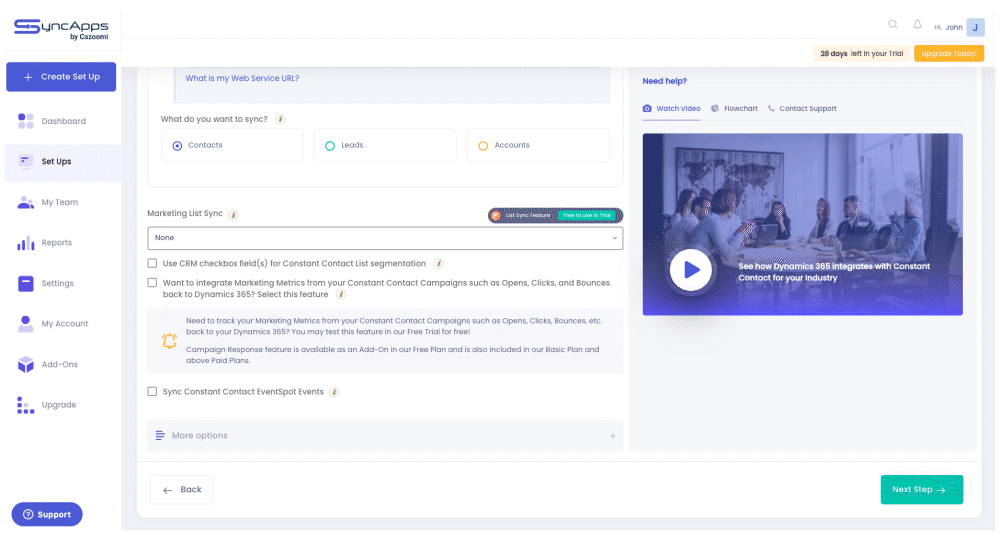Click the My Account person icon
This screenshot has height=542, width=1000.
[x=26, y=324]
